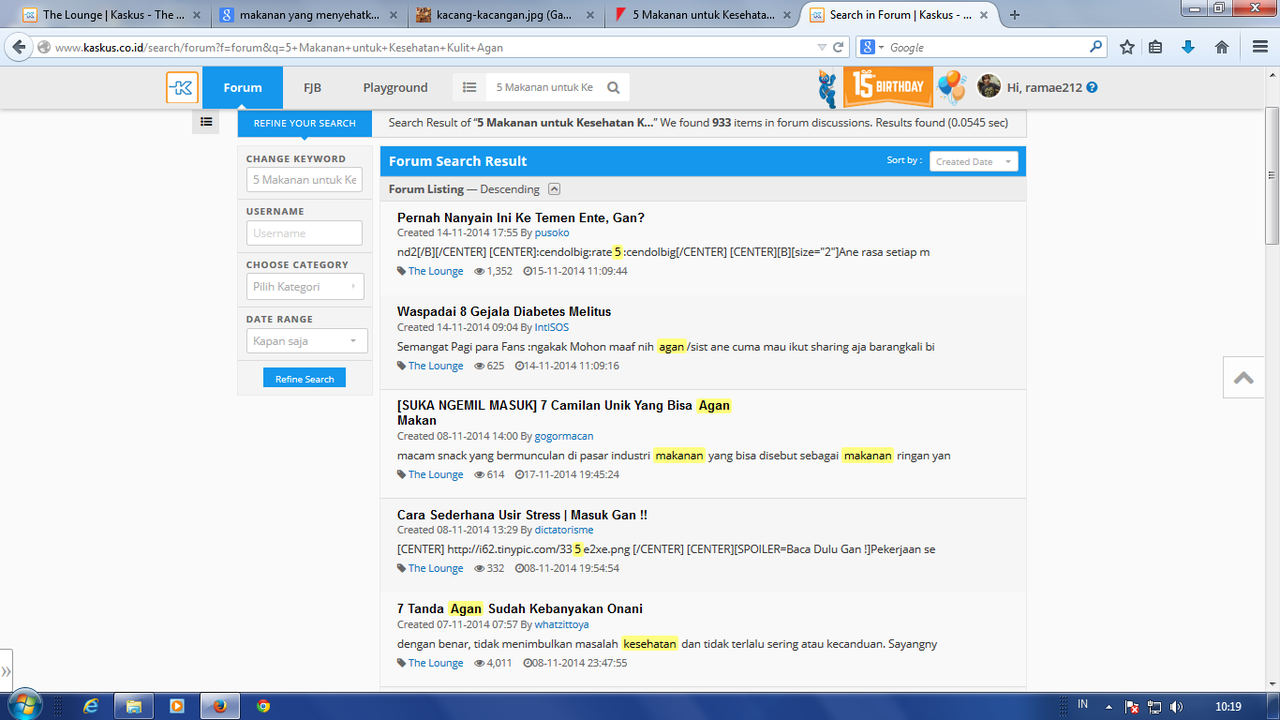This screenshot has height=720, width=1280.
Task: Collapse the Forum Listing descending toggle
Action: point(554,189)
